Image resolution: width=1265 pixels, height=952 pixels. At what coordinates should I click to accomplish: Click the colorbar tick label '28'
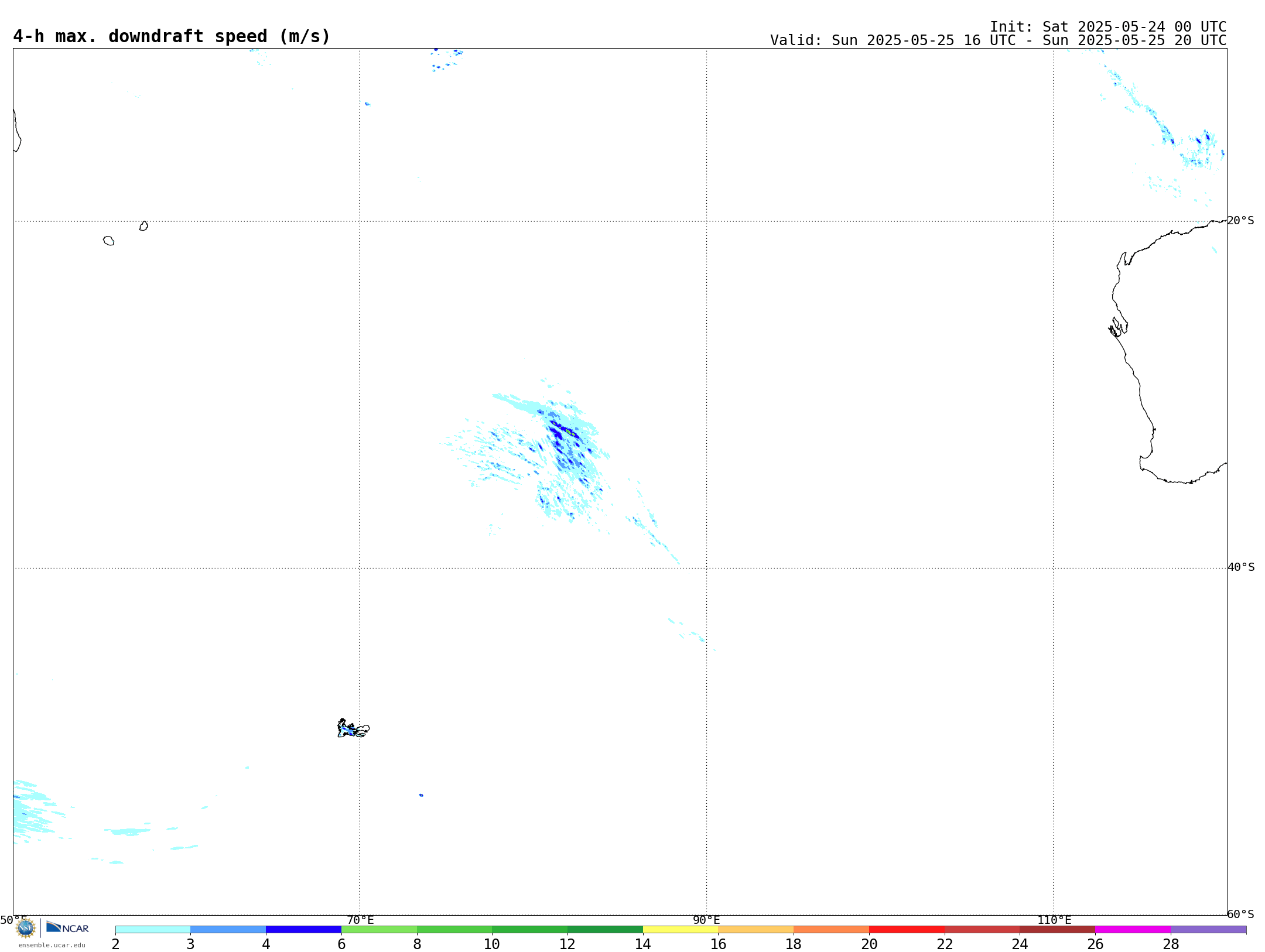(x=1171, y=944)
